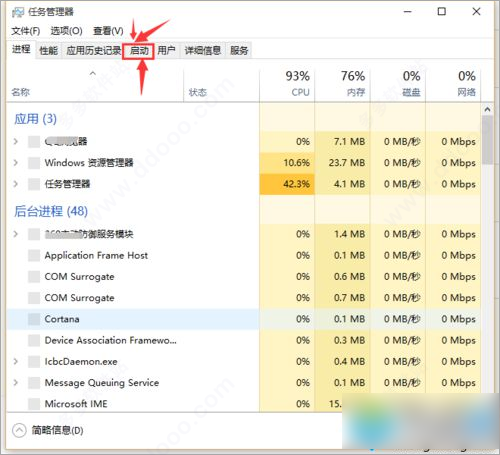Click the Cortana process icon

[x=34, y=319]
